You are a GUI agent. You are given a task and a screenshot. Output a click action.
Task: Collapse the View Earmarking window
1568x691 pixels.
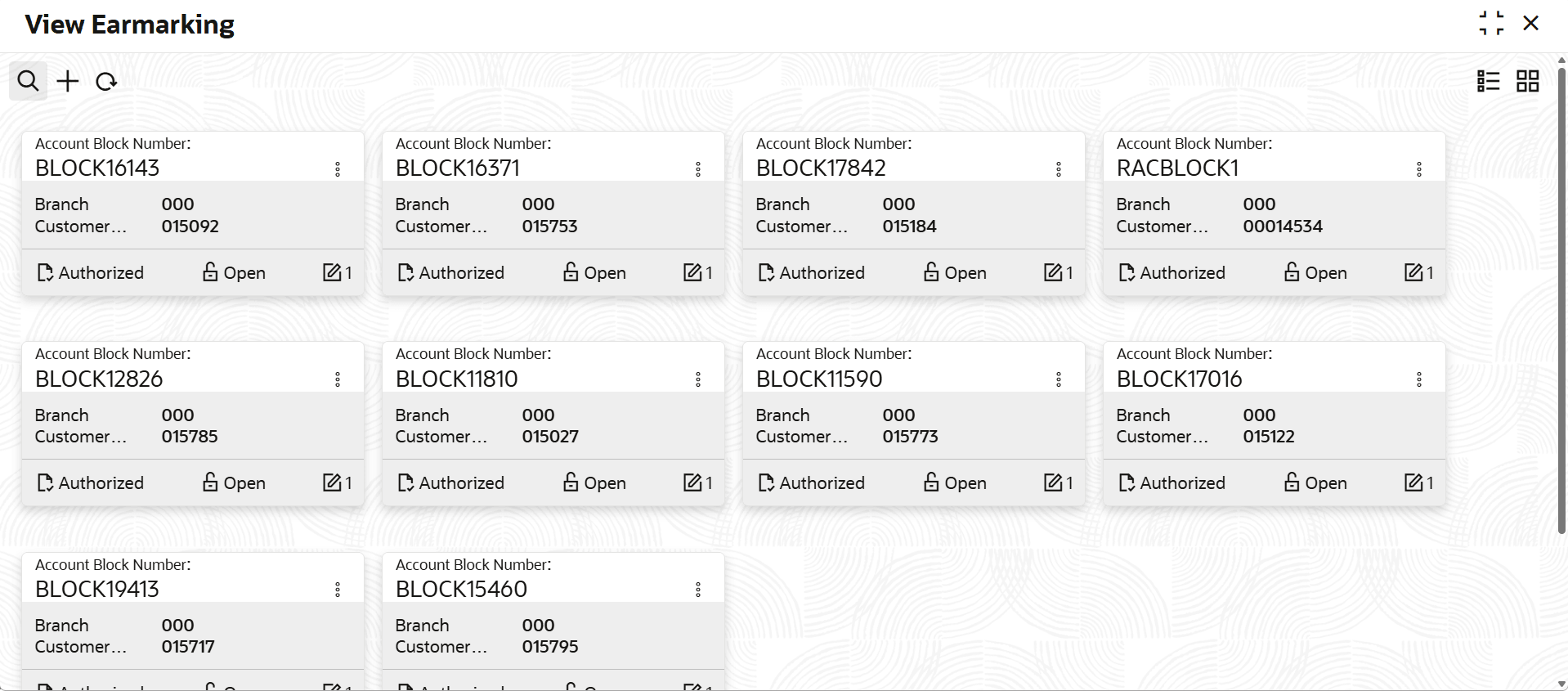pos(1491,23)
